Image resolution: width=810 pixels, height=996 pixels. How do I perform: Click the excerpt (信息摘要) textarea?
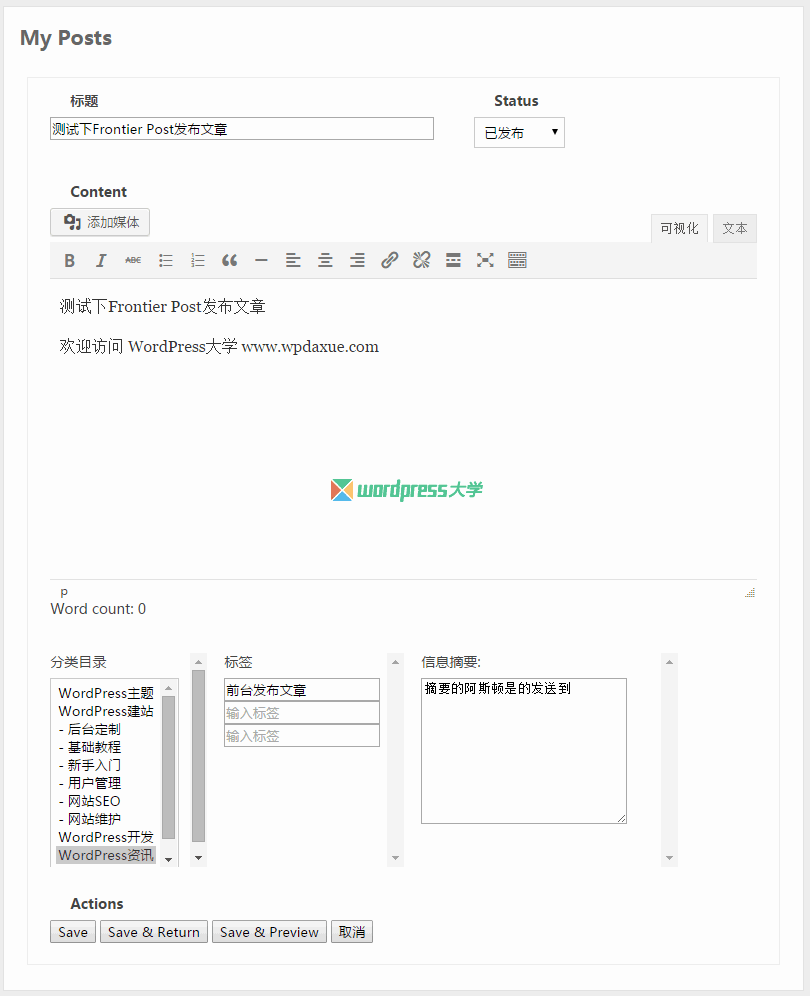(x=523, y=751)
